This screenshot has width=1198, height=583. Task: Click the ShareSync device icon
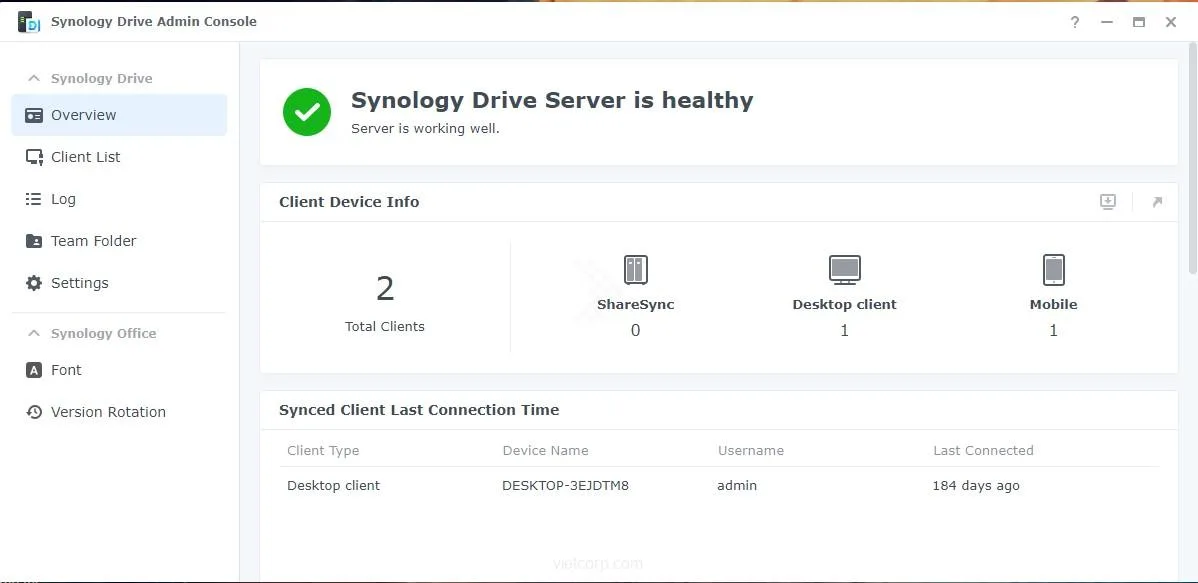(x=635, y=270)
